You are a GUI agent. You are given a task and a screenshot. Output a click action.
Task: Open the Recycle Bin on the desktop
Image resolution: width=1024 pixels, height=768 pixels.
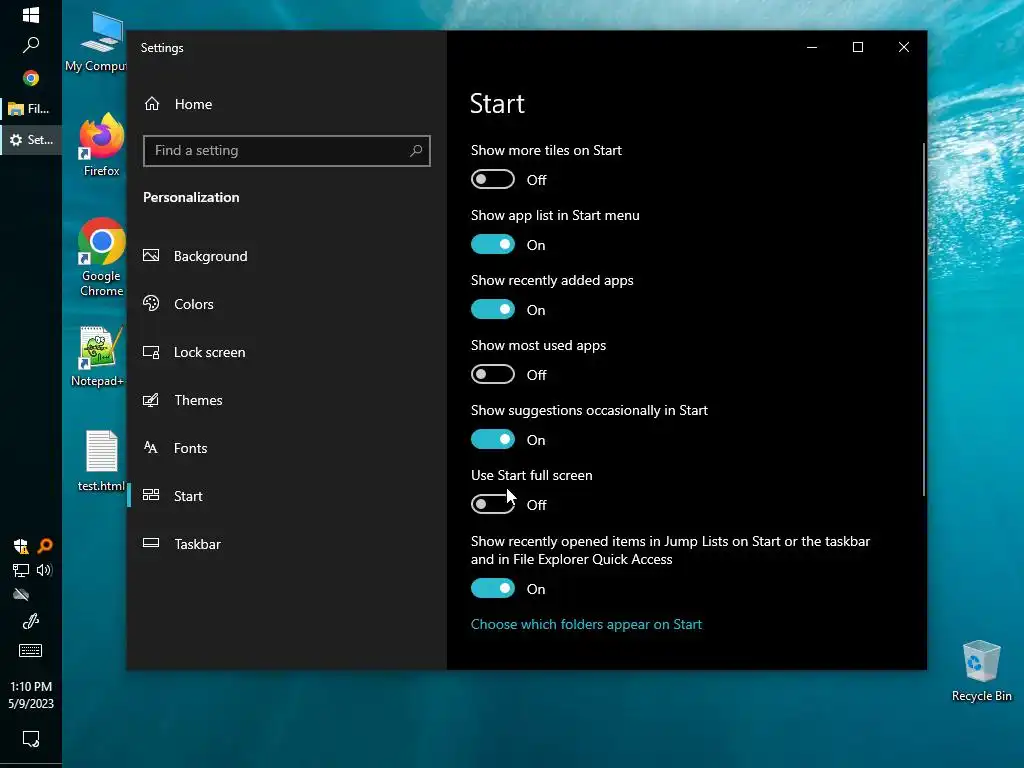(982, 671)
